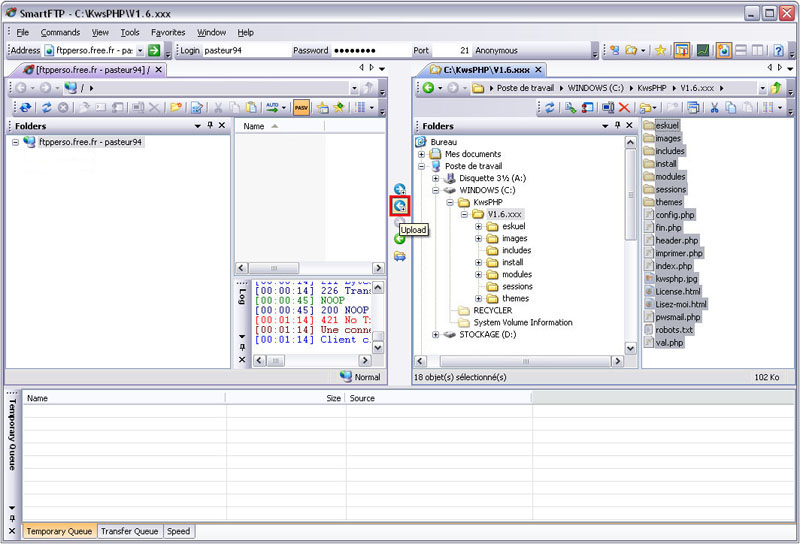Open the Tools menu
The width and height of the screenshot is (800, 544).
coord(130,33)
